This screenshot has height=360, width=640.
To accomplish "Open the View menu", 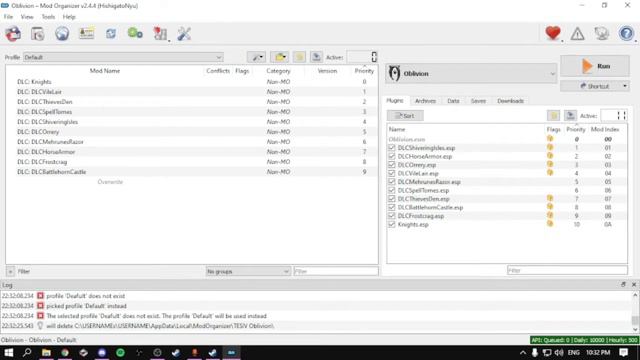I will click(x=27, y=17).
